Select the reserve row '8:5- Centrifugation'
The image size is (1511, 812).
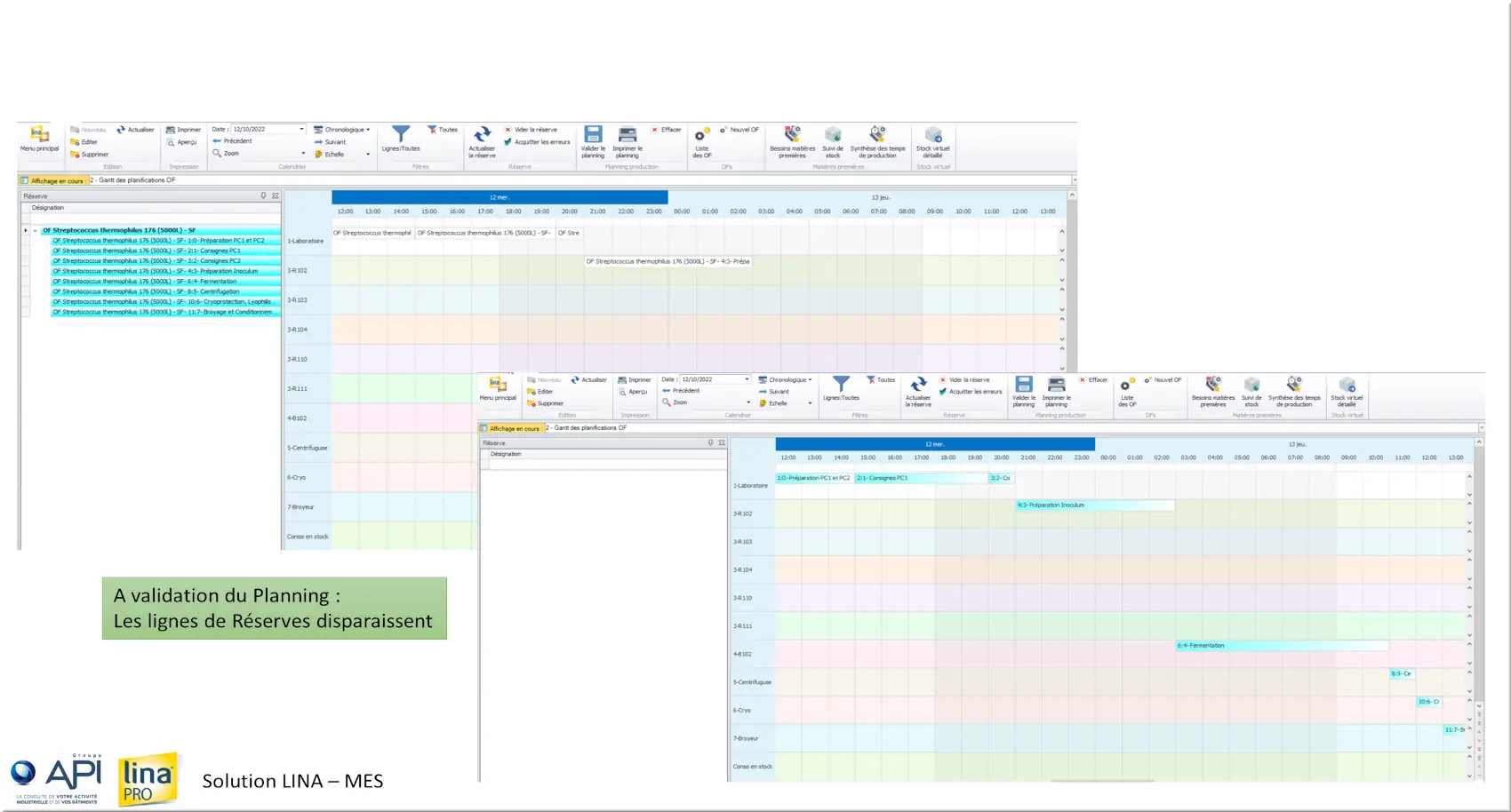point(165,291)
